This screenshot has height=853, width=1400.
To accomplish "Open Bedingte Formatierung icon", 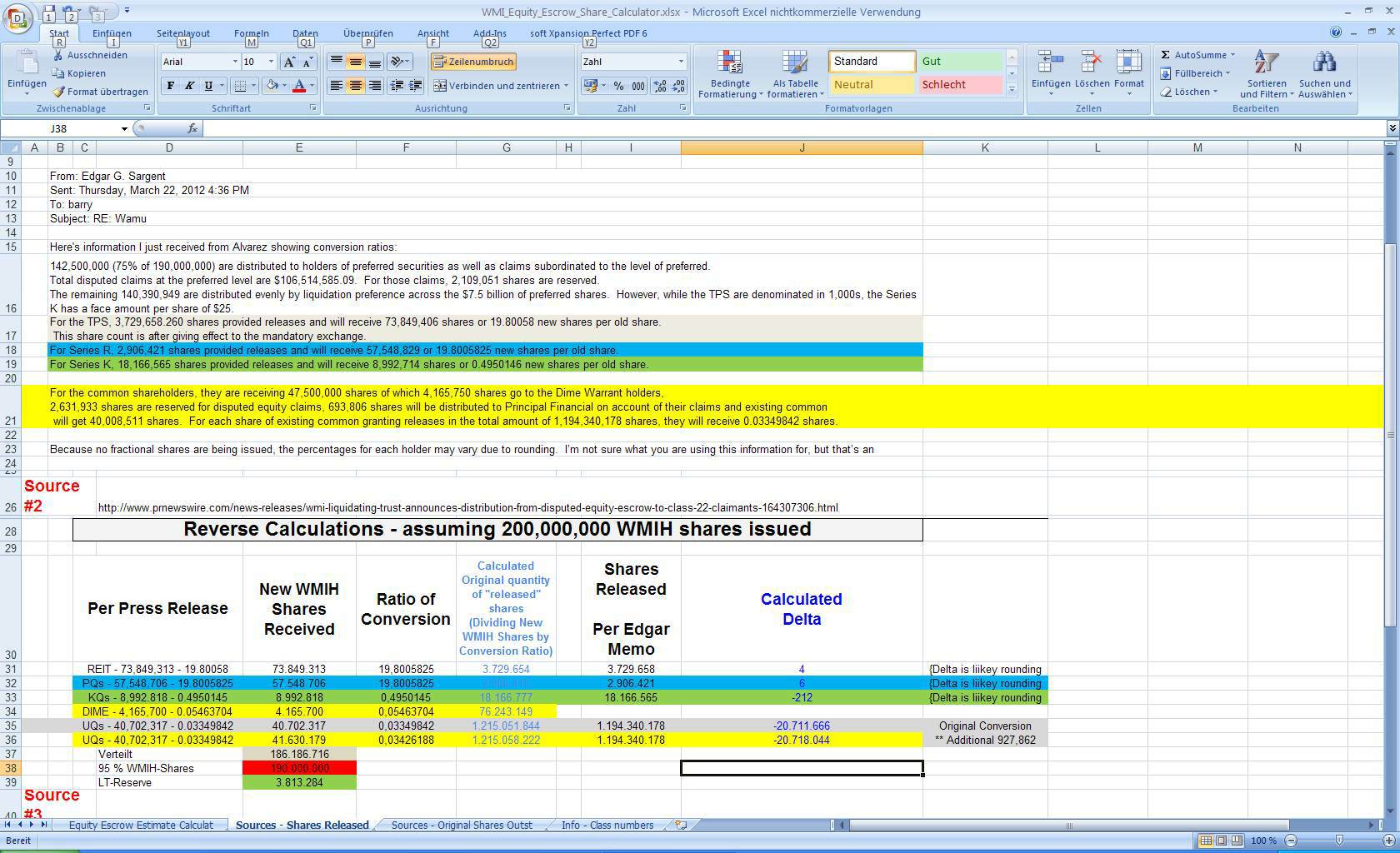I will [x=730, y=75].
